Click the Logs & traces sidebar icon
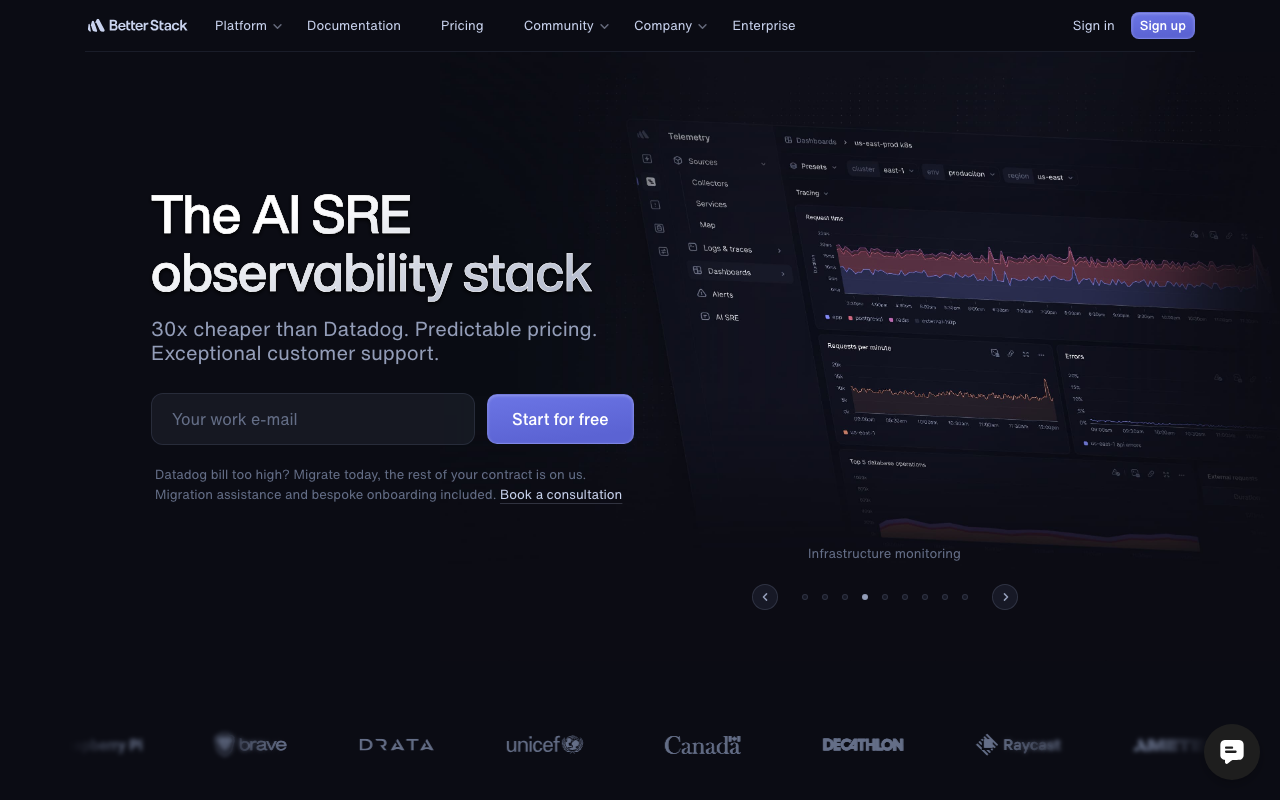Viewport: 1280px width, 800px height. [692, 246]
